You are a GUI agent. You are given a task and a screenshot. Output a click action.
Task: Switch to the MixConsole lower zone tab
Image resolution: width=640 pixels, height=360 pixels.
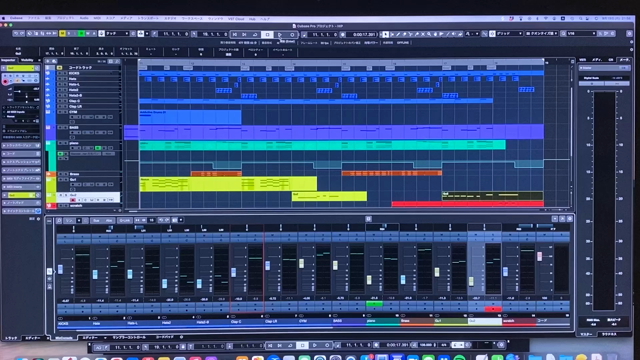tap(64, 338)
